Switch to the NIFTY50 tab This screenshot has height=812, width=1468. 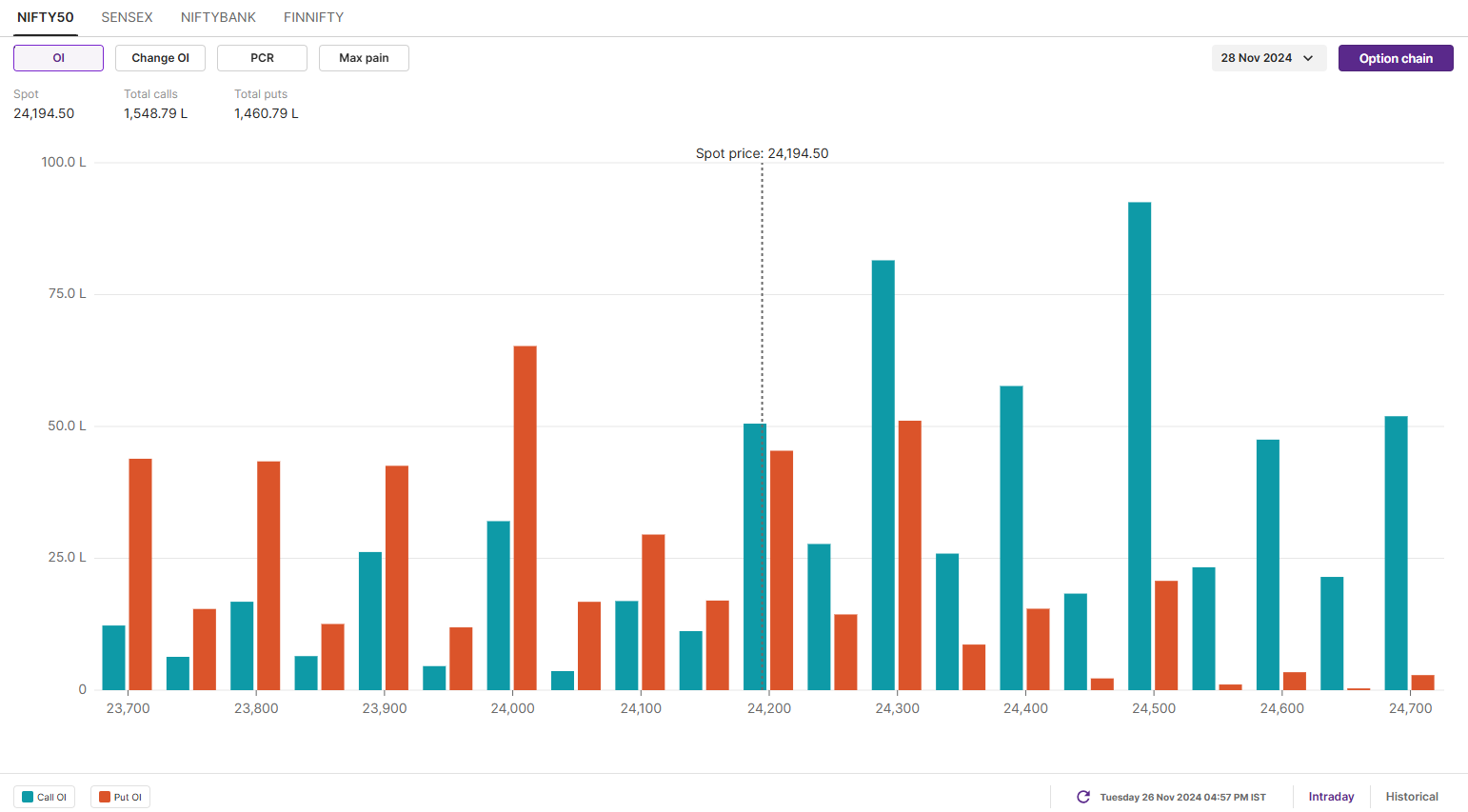46,17
